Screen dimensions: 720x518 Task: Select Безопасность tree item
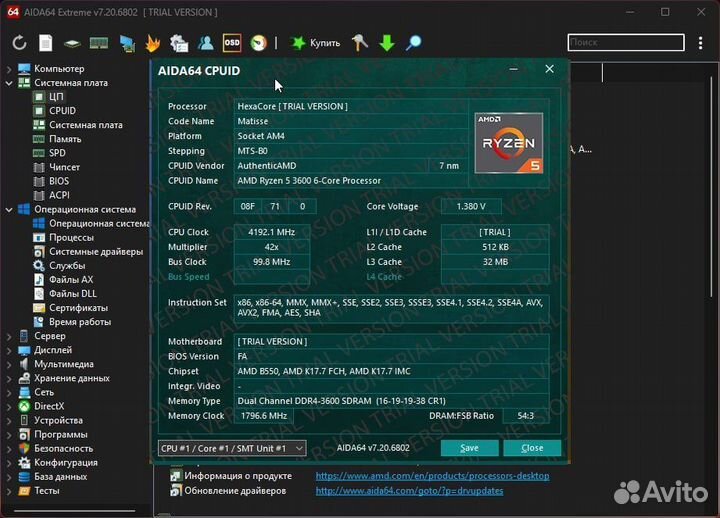63,448
